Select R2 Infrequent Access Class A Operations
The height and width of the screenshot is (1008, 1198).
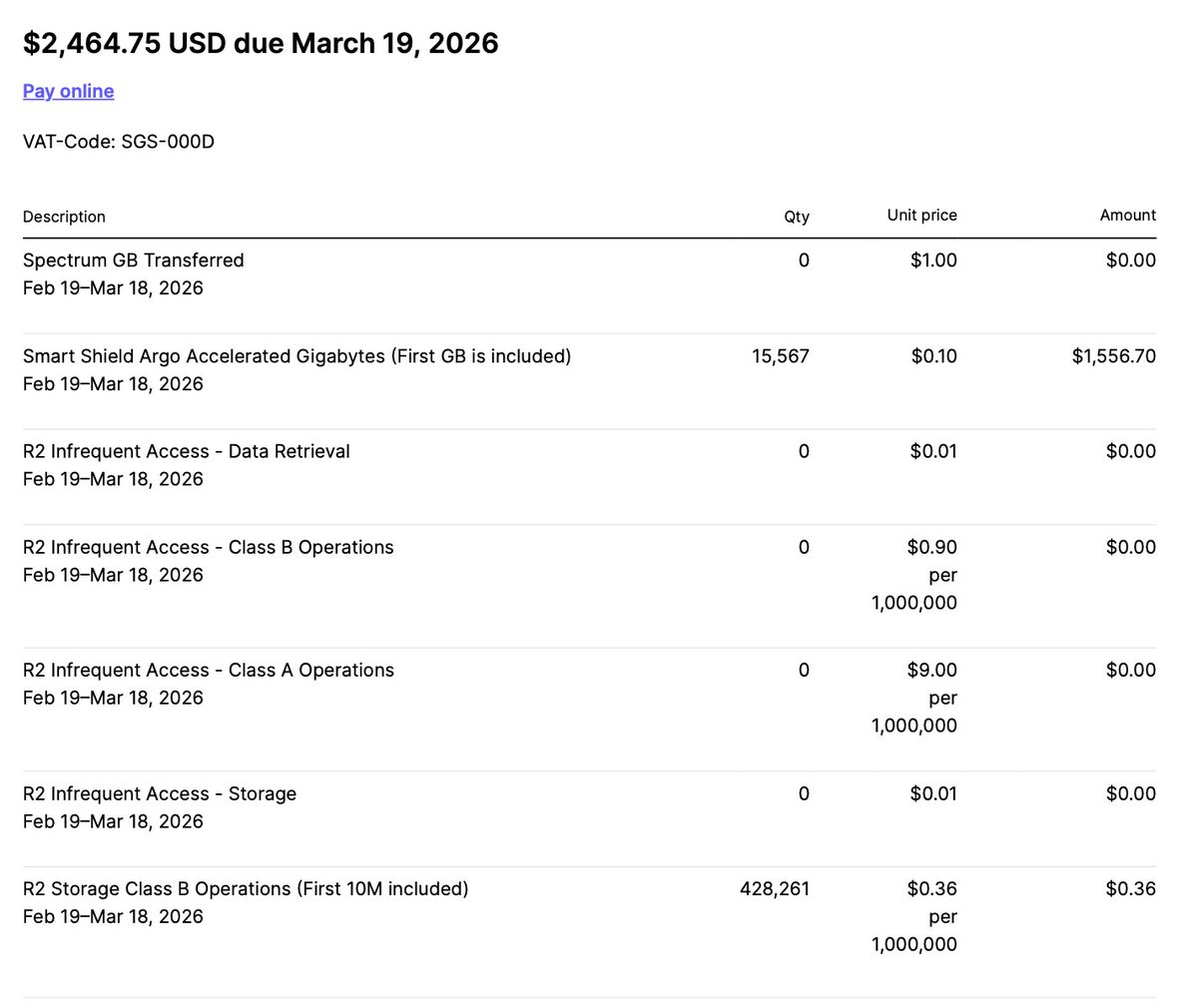[x=208, y=670]
